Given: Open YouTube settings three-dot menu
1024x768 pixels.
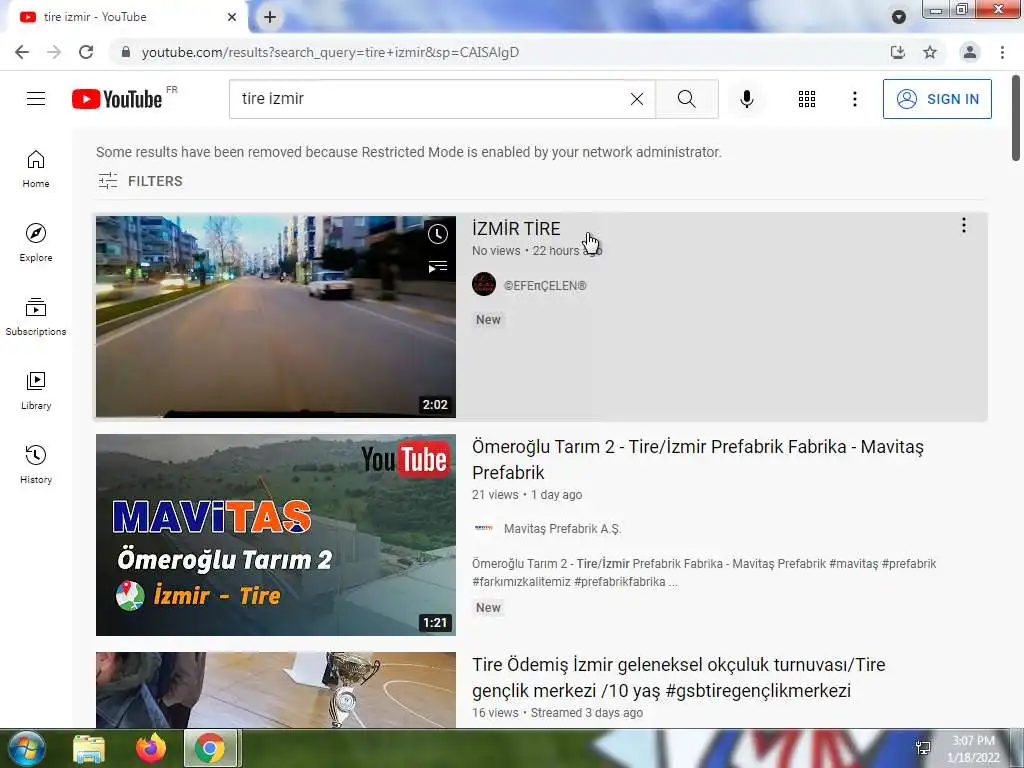Looking at the screenshot, I should tap(854, 99).
